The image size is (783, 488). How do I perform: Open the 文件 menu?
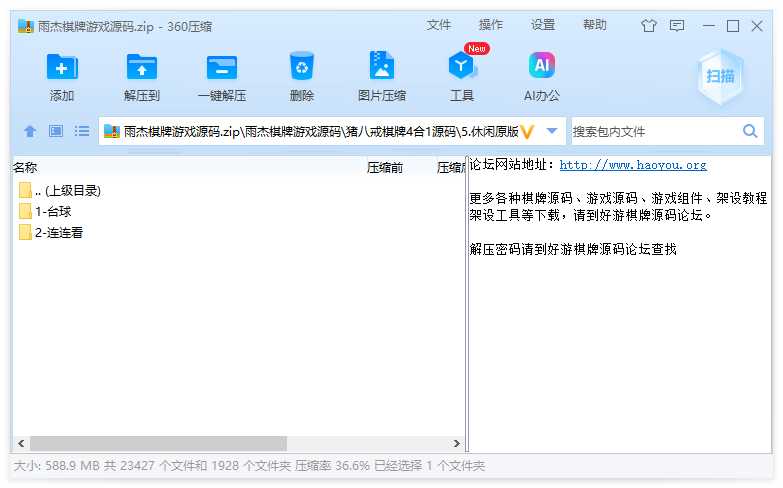tap(438, 25)
